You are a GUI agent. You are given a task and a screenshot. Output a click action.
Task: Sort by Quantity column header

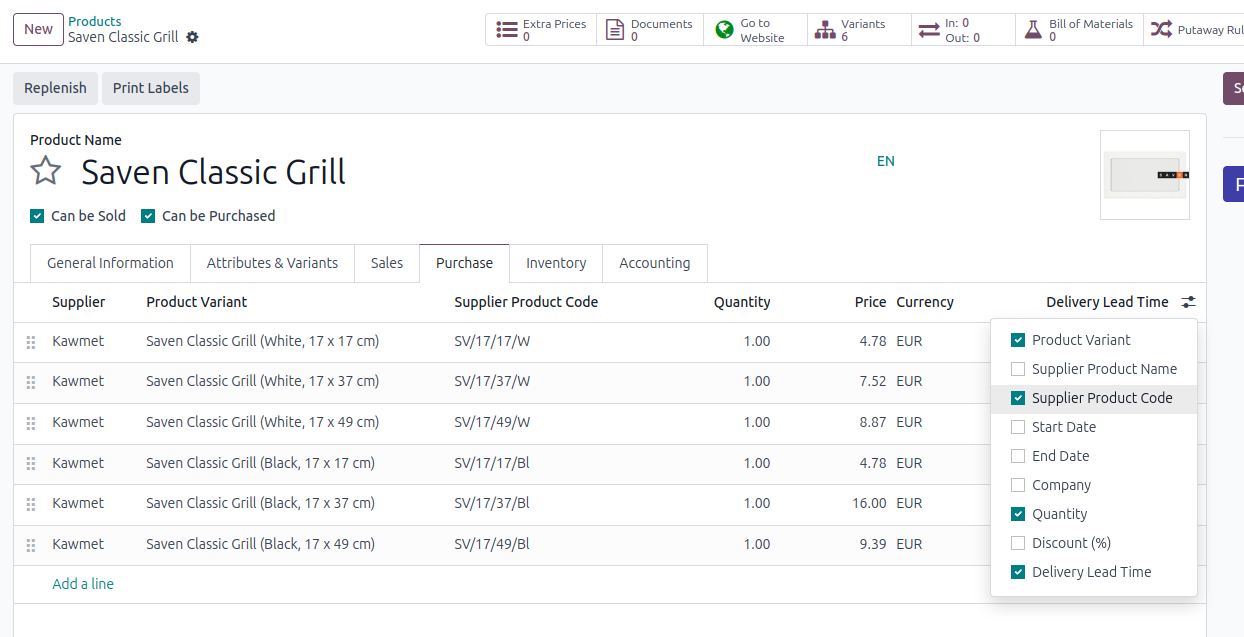tap(742, 302)
